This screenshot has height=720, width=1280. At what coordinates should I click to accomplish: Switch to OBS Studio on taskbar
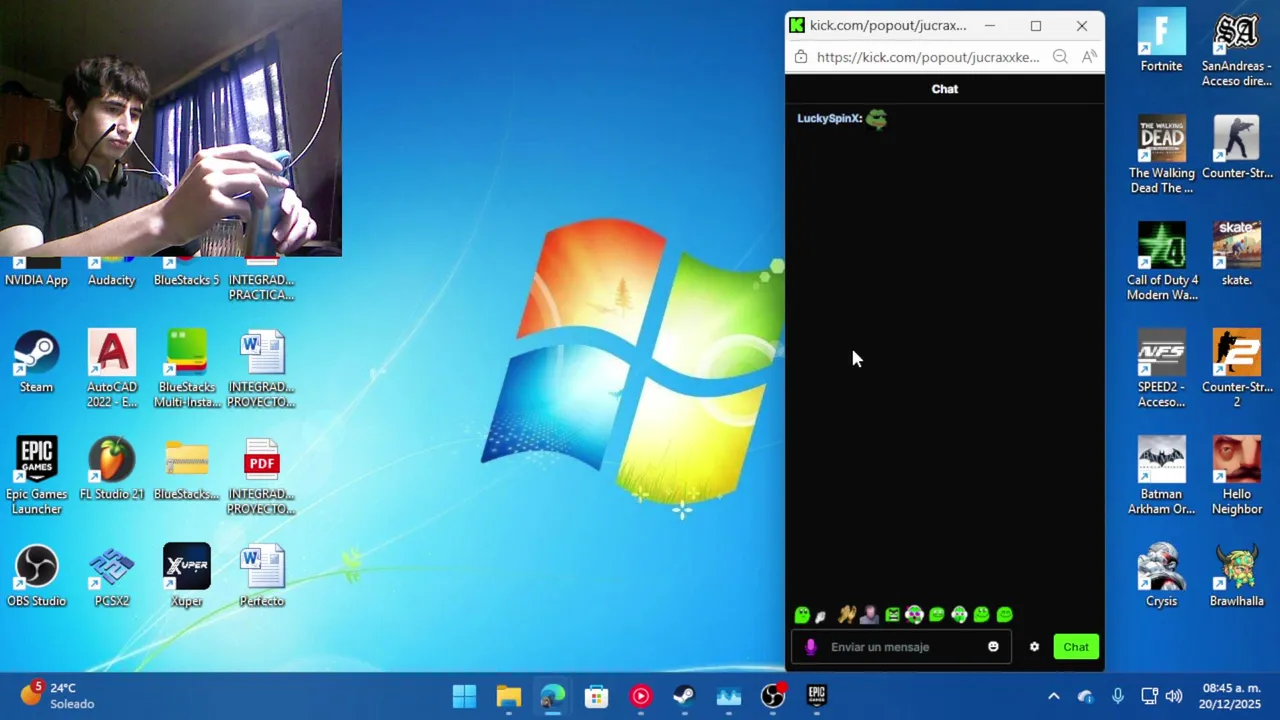tap(773, 696)
